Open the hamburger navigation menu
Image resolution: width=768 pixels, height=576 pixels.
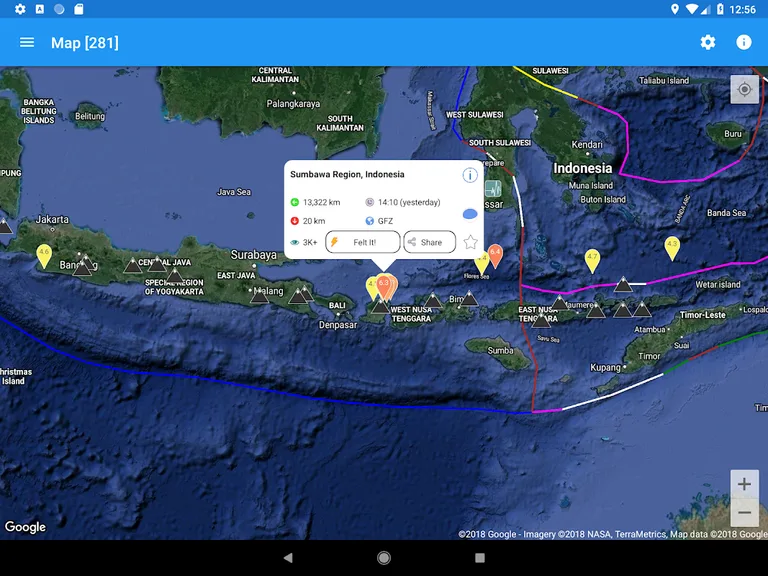point(27,43)
